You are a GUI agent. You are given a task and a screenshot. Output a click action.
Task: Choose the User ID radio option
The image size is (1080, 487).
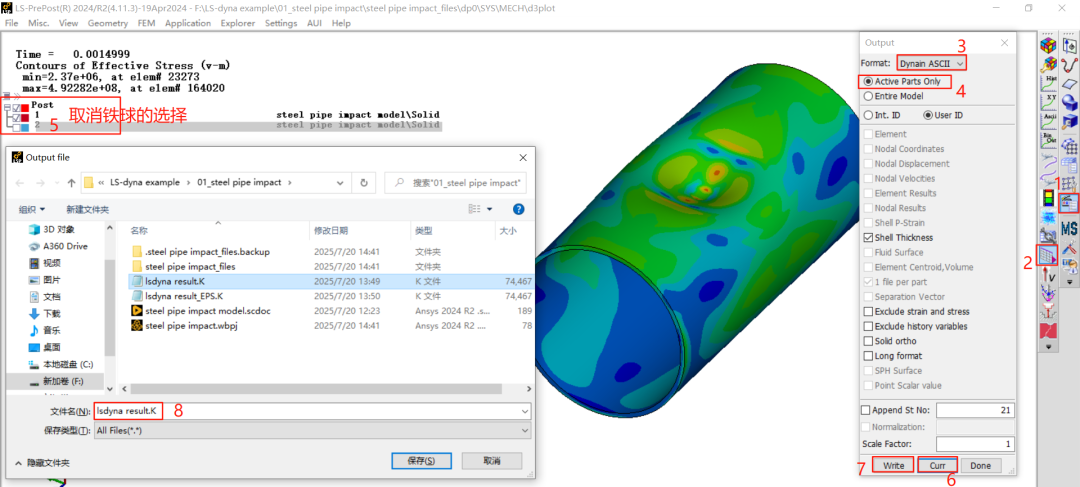(x=927, y=115)
